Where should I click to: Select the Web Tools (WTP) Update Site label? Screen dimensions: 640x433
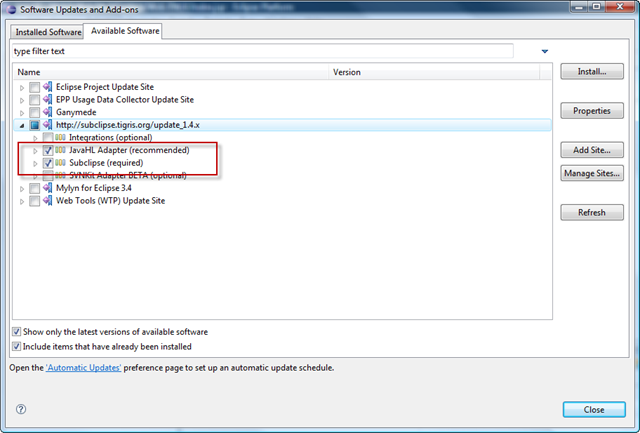coord(111,201)
